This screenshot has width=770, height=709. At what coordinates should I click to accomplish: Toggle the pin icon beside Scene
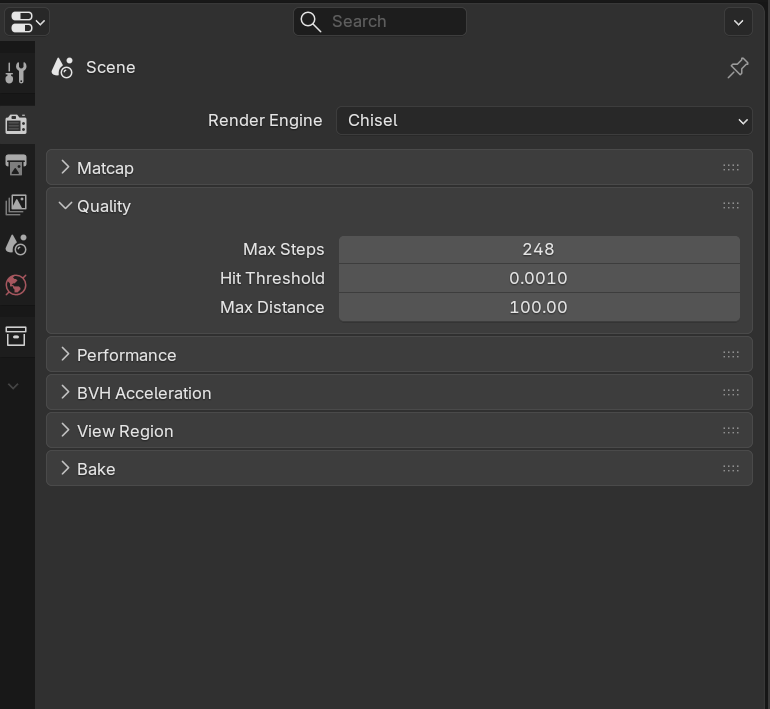click(x=738, y=68)
